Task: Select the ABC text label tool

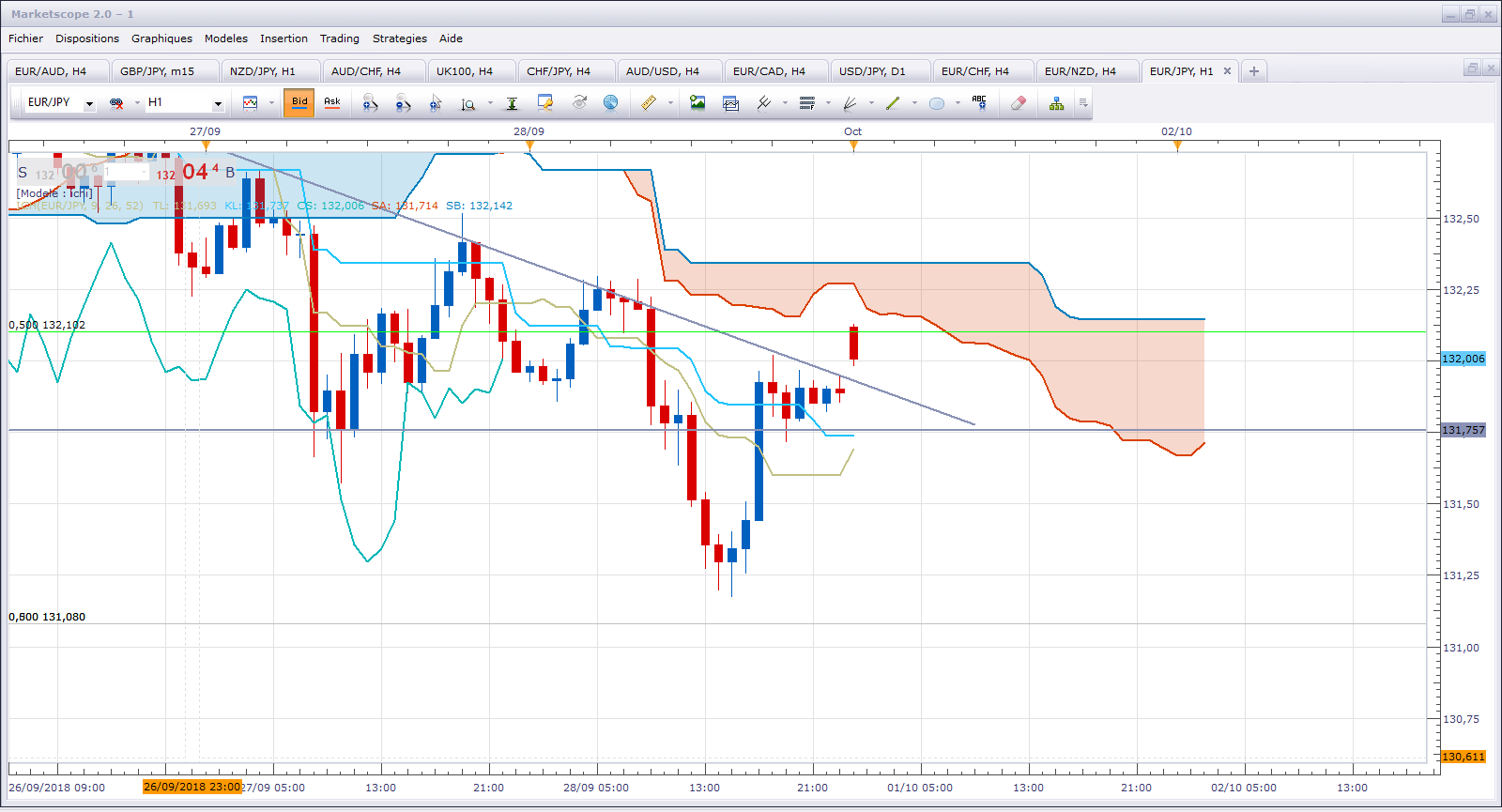Action: point(979,103)
